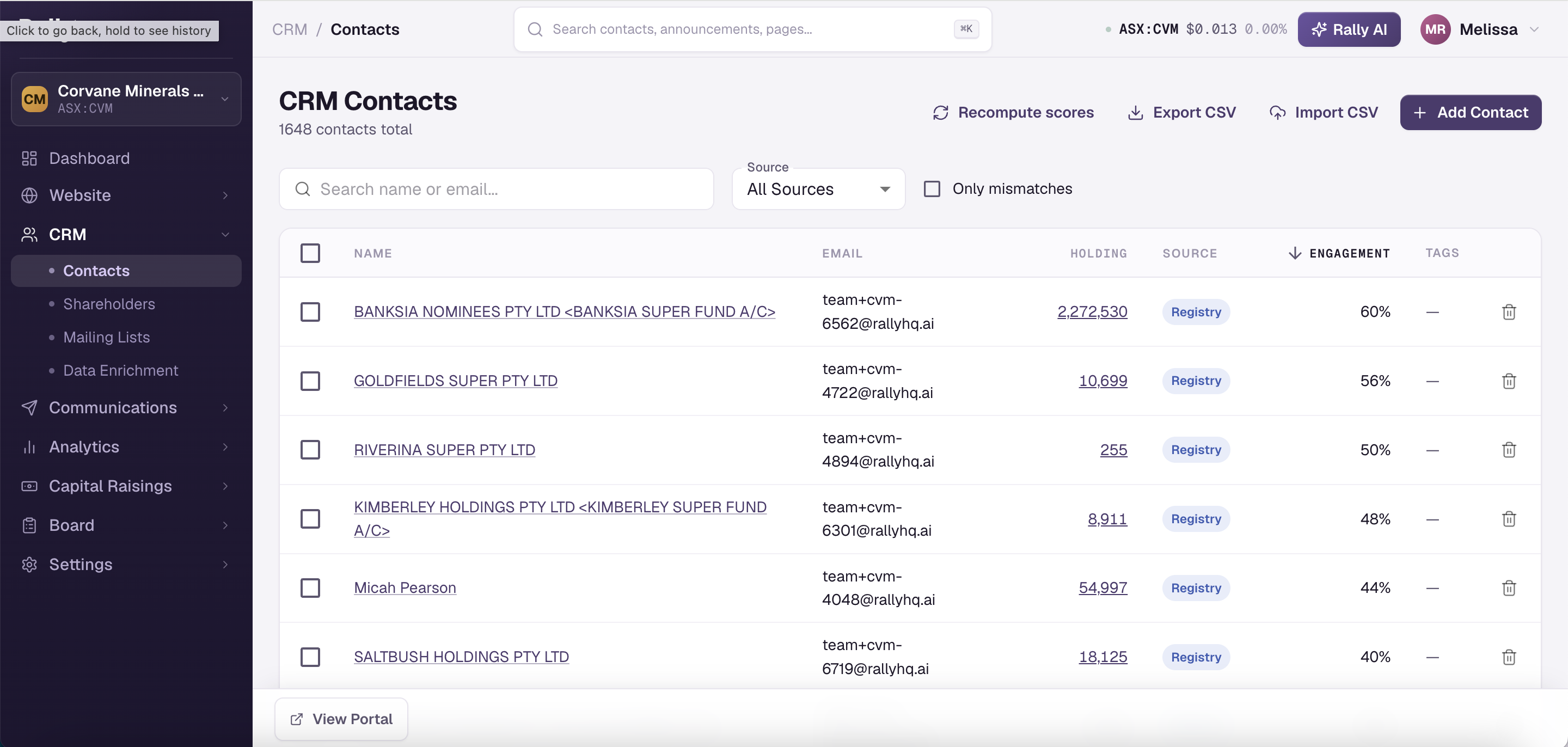Click the CM company logo badge
The height and width of the screenshot is (747, 1568).
35,99
